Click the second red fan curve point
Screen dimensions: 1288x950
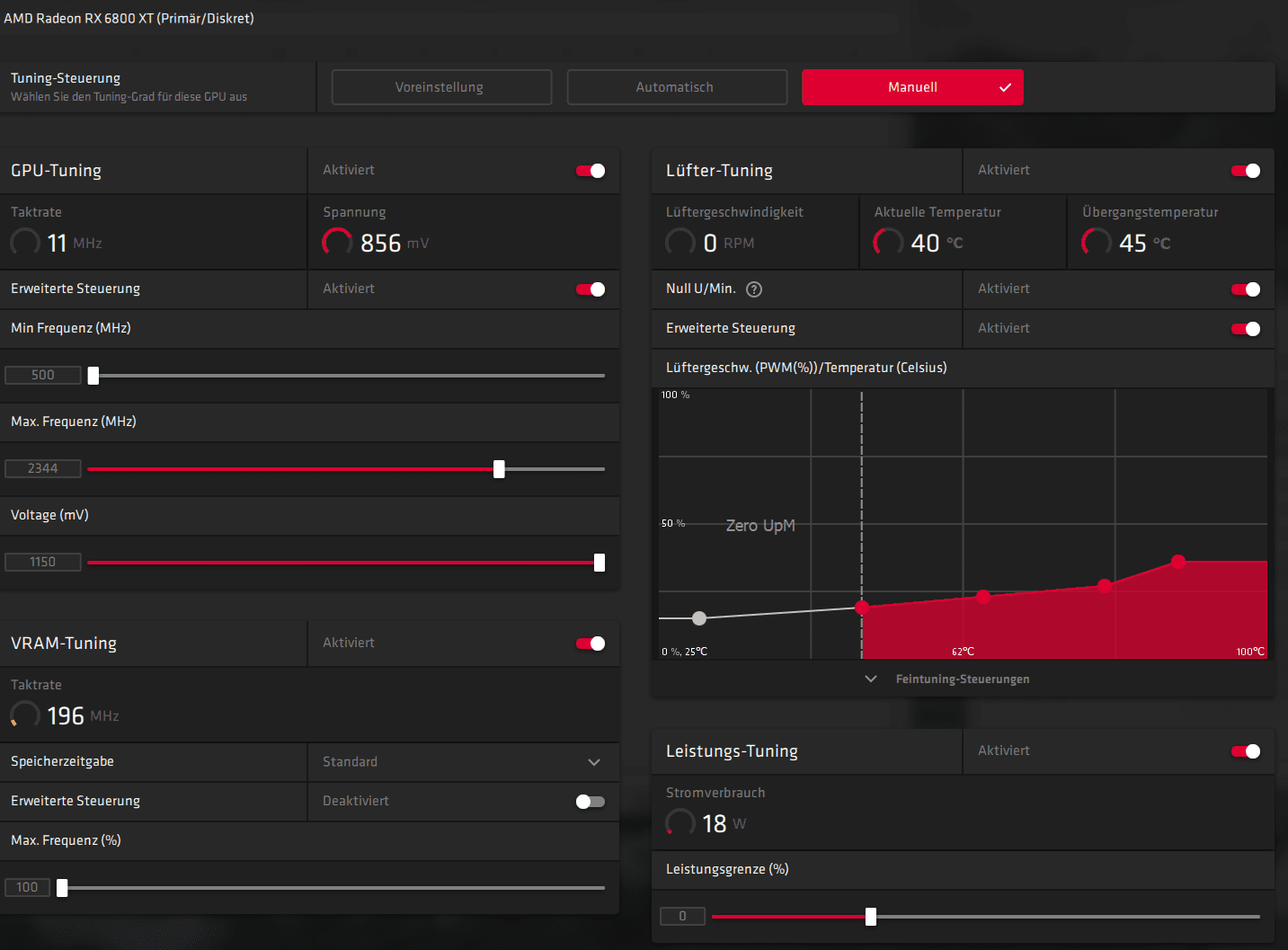pos(983,596)
